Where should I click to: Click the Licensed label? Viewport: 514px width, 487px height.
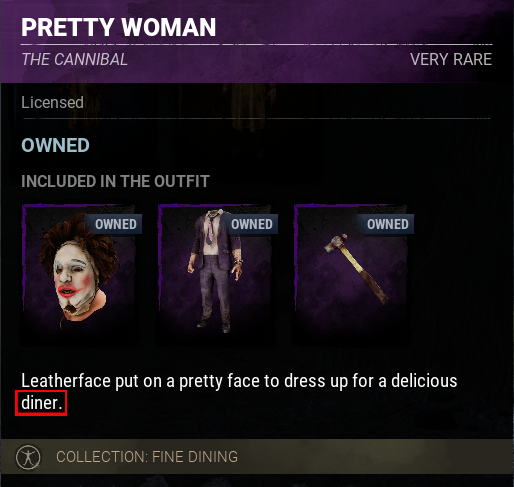52,102
